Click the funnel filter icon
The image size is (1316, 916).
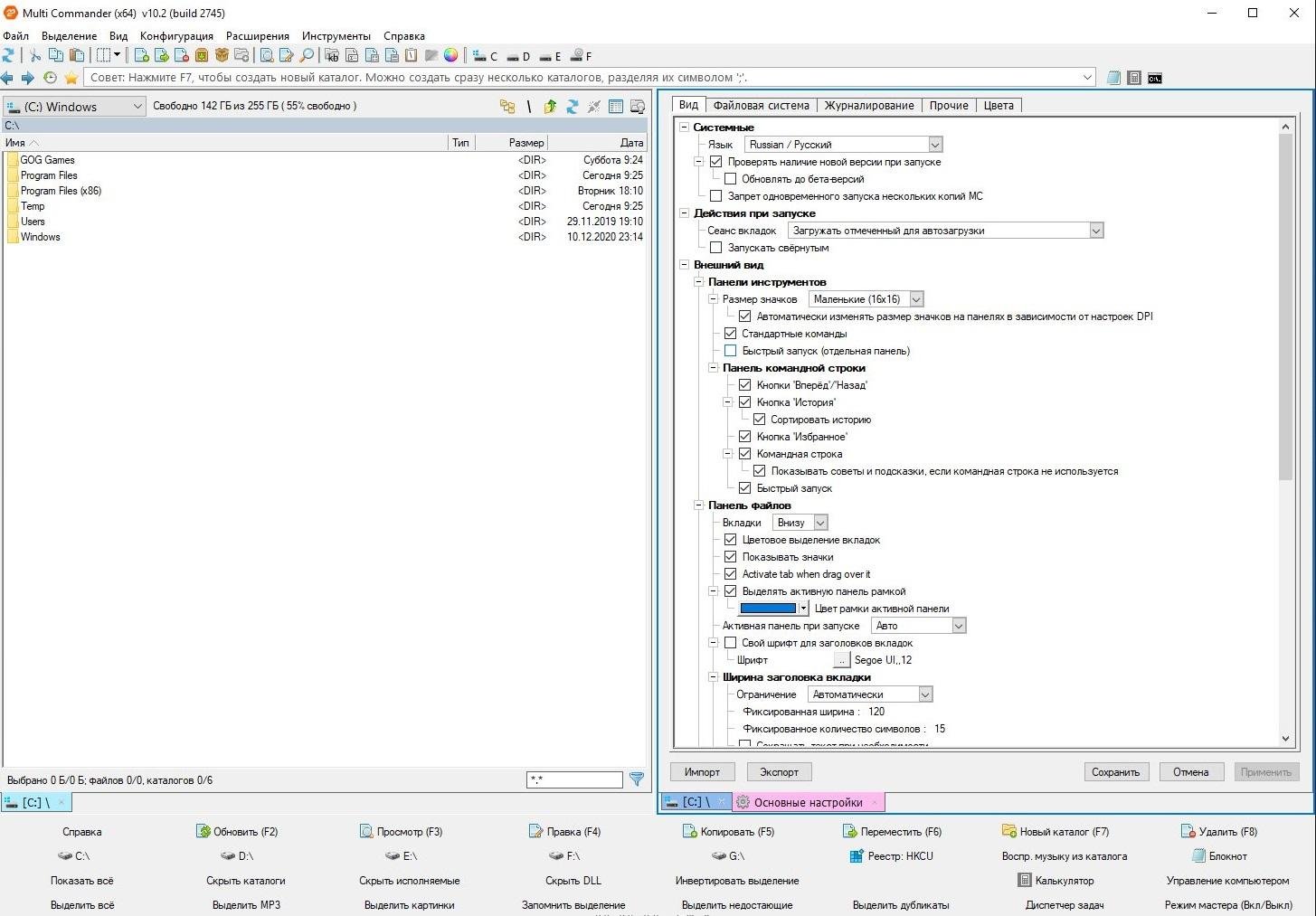pos(637,779)
